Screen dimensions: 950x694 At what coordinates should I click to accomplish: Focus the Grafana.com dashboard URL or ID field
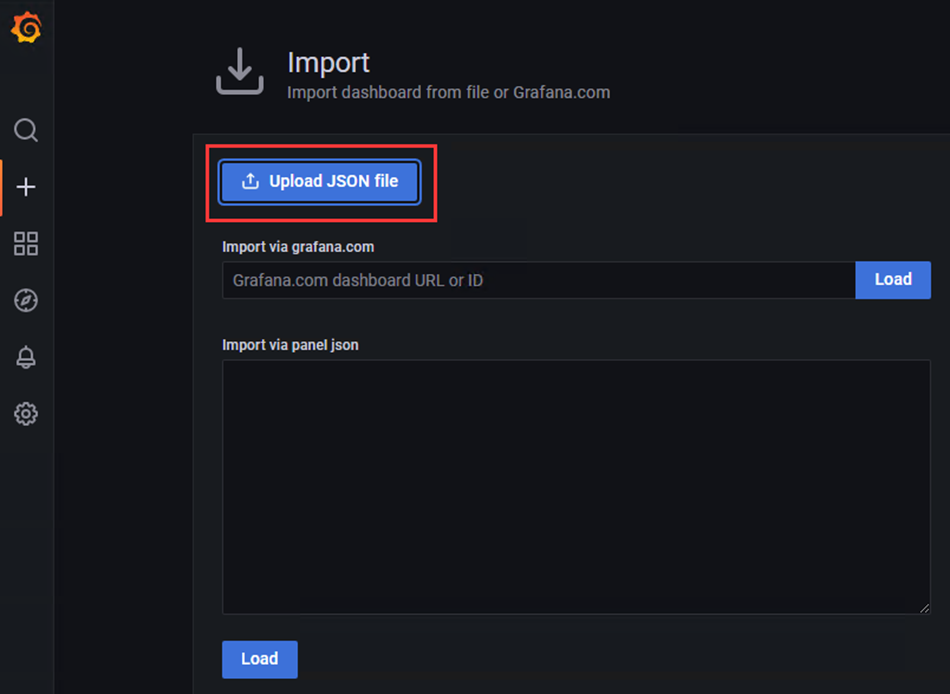click(539, 280)
